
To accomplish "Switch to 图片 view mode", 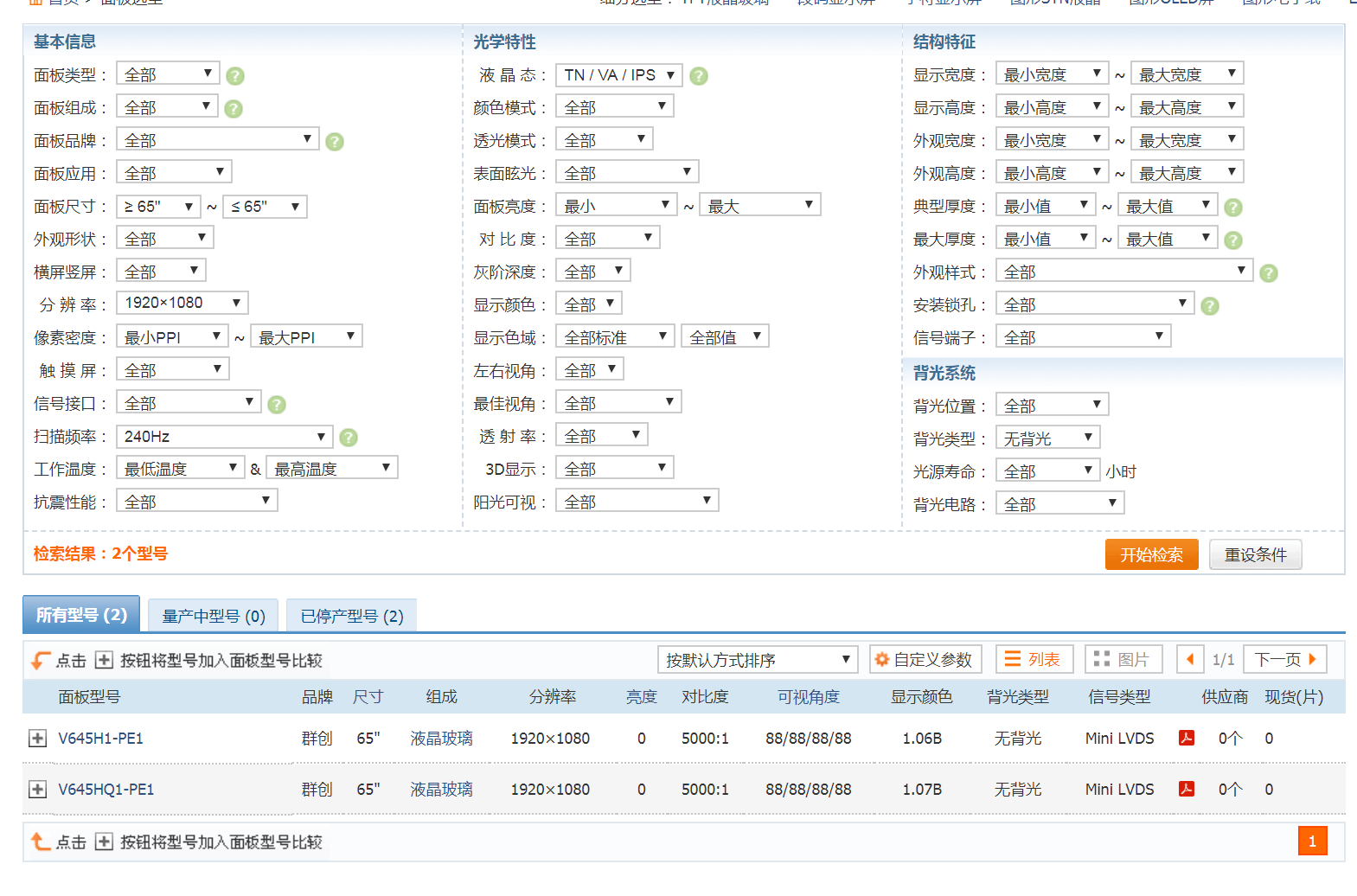I will [1123, 660].
